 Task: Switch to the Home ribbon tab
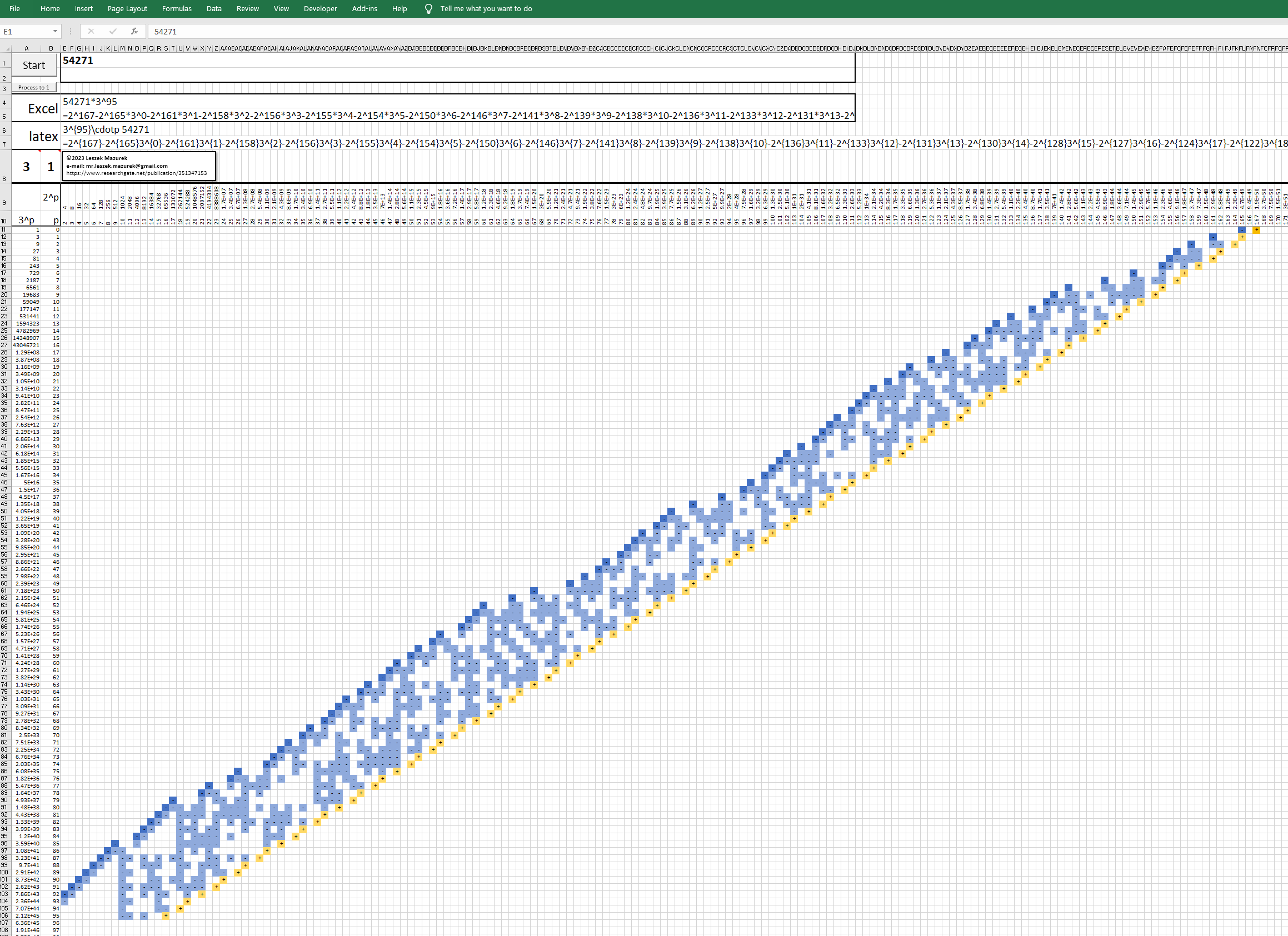50,8
